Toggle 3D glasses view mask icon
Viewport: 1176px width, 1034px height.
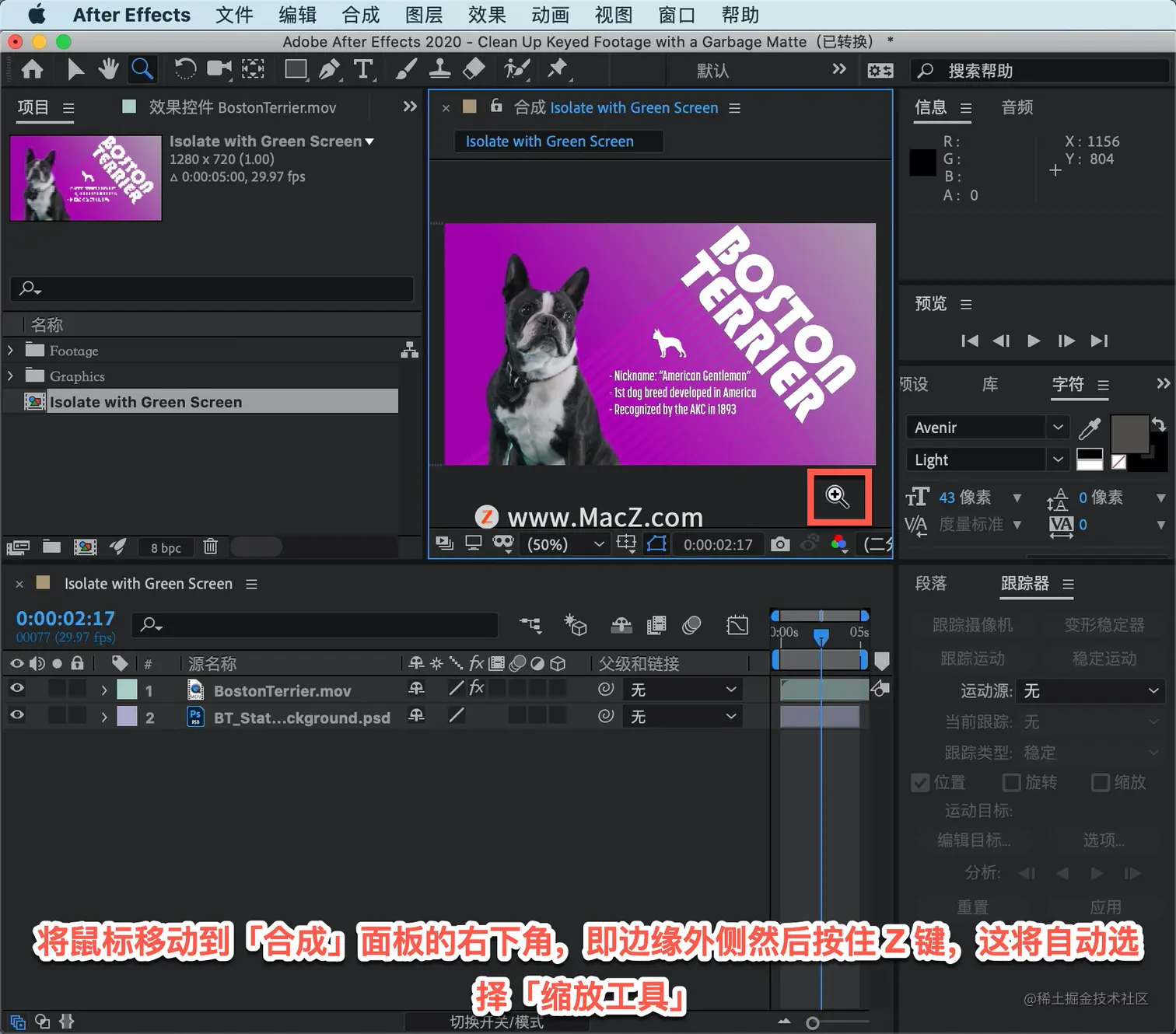point(503,543)
